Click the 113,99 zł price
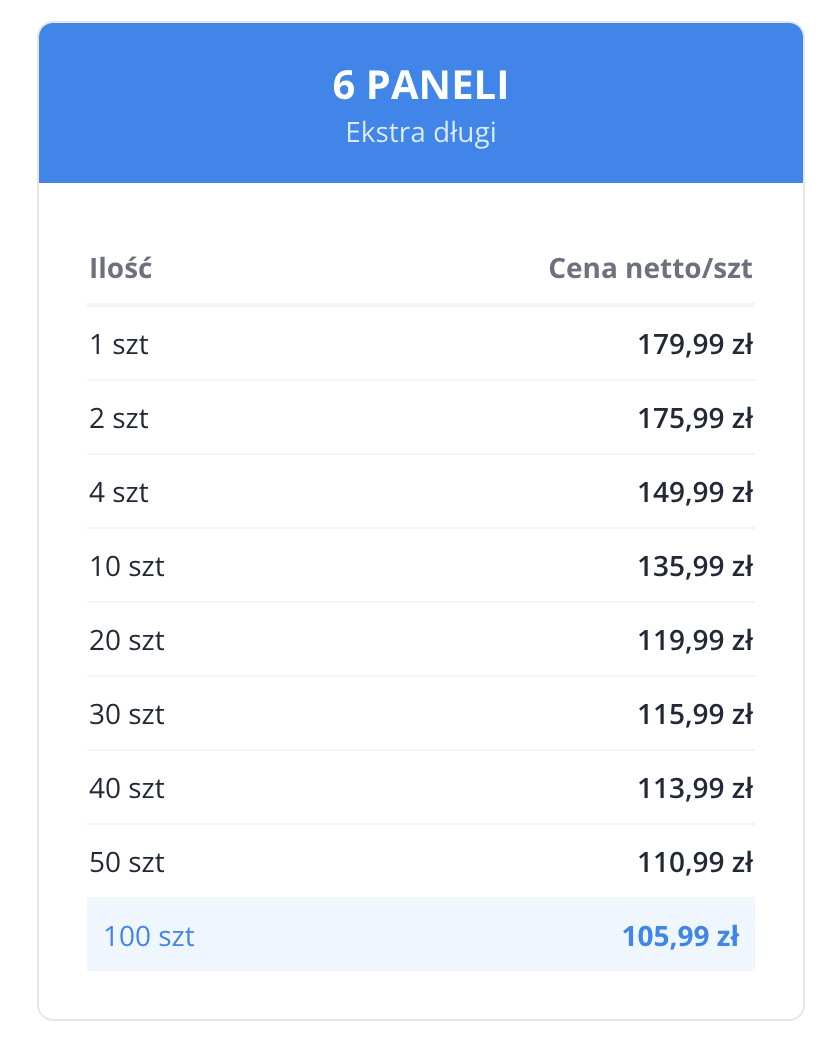The height and width of the screenshot is (1046, 822). tap(694, 789)
